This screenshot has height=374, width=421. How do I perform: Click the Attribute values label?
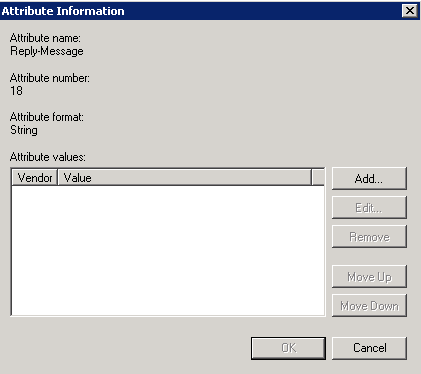pyautogui.click(x=48, y=157)
